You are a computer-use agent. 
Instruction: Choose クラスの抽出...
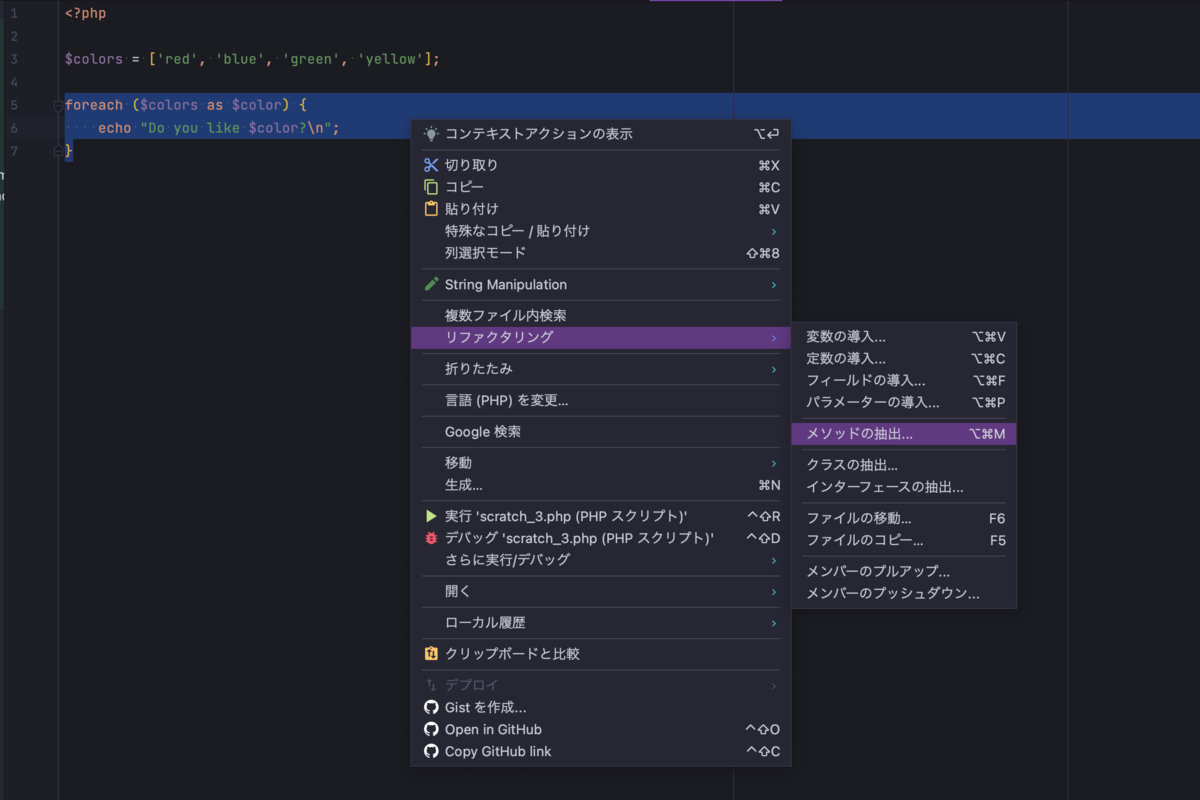tap(904, 465)
